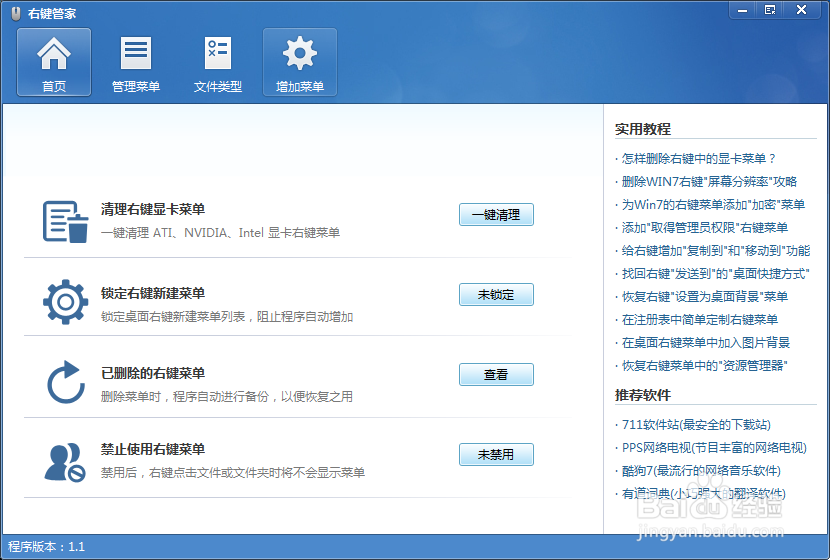The width and height of the screenshot is (830, 560).
Task: Open link 添加"取得管理员权限"右键菜单
Action: pos(705,228)
